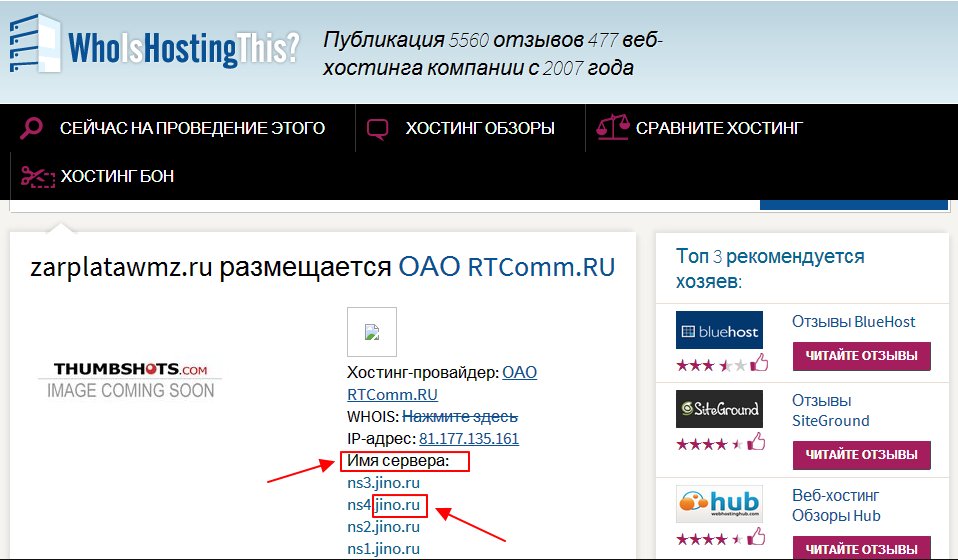Click the Web Hosting Hub logo
Image resolution: width=958 pixels, height=560 pixels.
pos(719,504)
